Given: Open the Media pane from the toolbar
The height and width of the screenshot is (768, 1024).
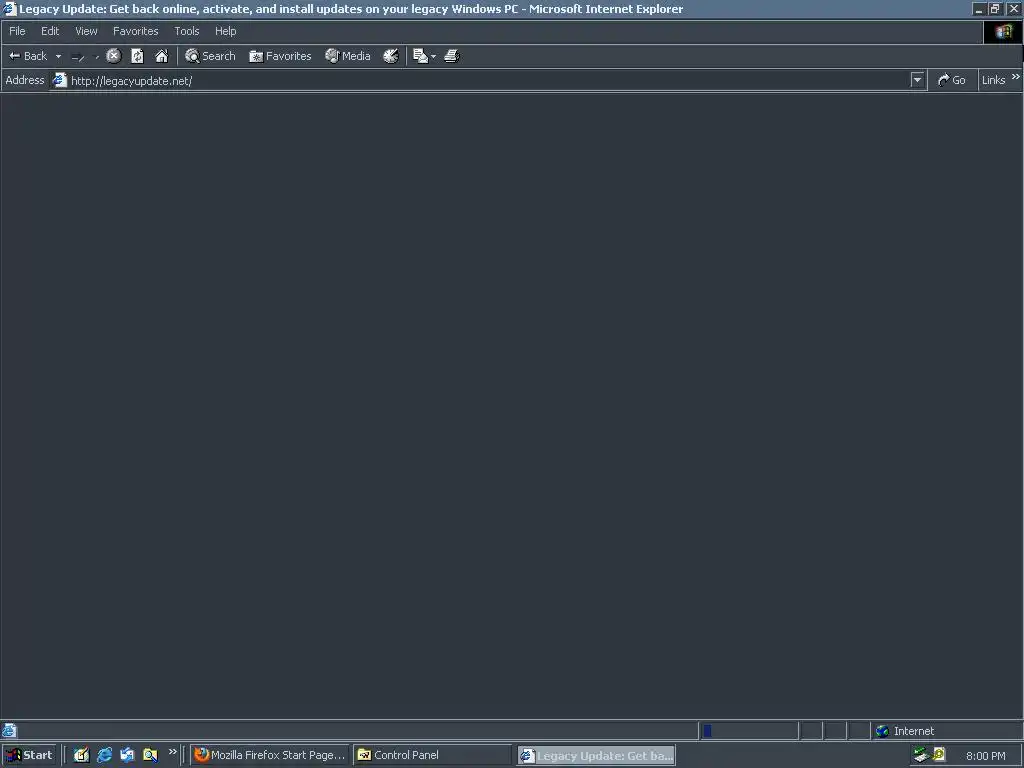Looking at the screenshot, I should coord(348,56).
